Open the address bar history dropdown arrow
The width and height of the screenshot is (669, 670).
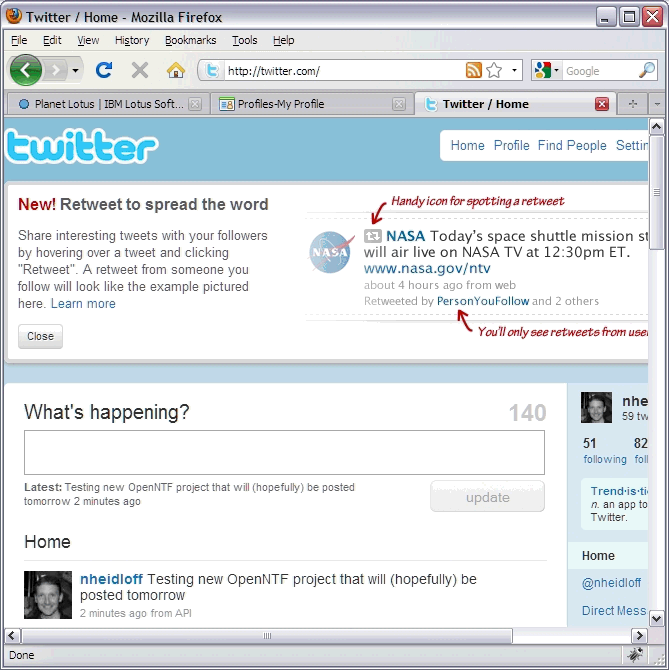(x=514, y=70)
